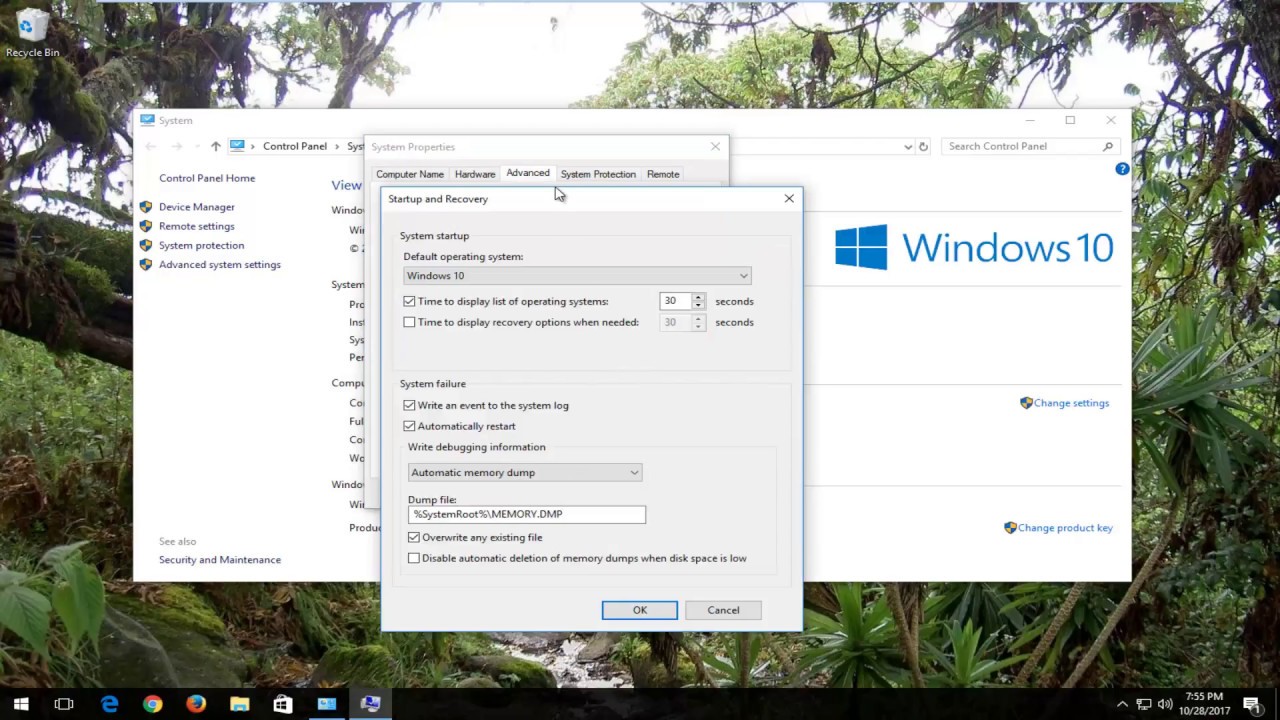Switch to the Remote tab
1280x720 pixels.
[663, 174]
